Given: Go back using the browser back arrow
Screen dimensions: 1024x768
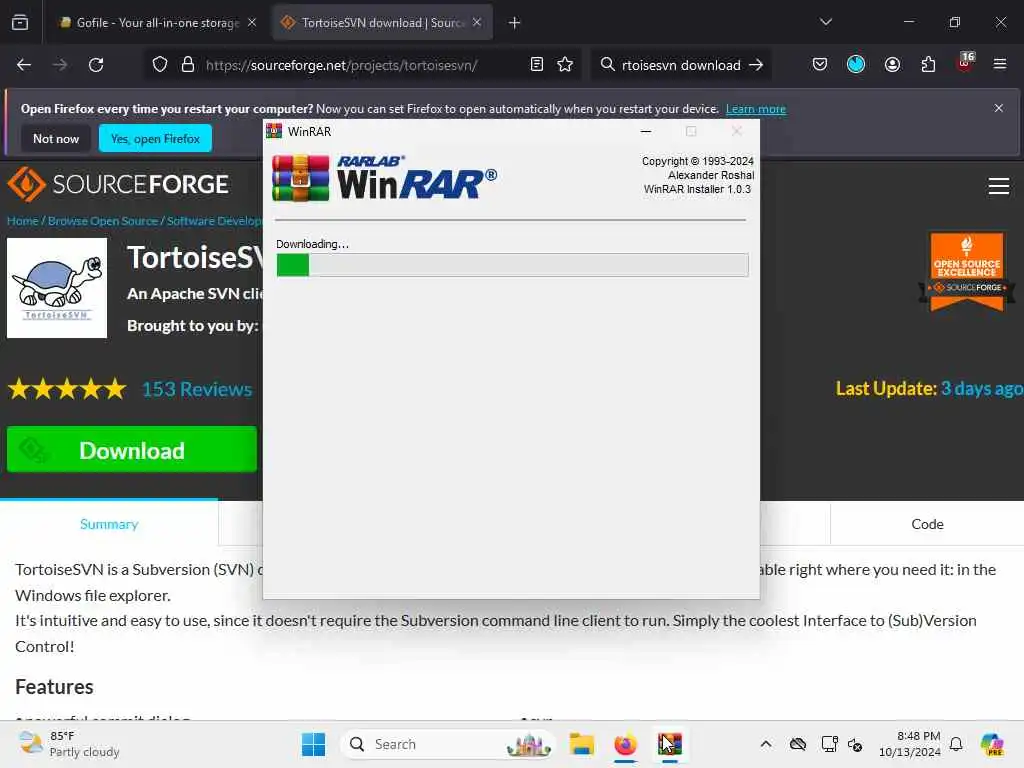Looking at the screenshot, I should click(24, 65).
